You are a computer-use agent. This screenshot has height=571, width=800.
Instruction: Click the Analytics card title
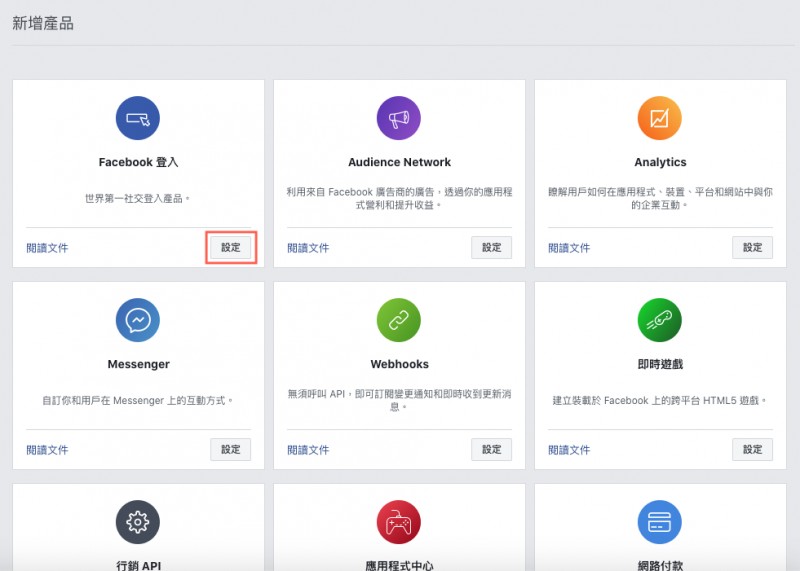(660, 162)
